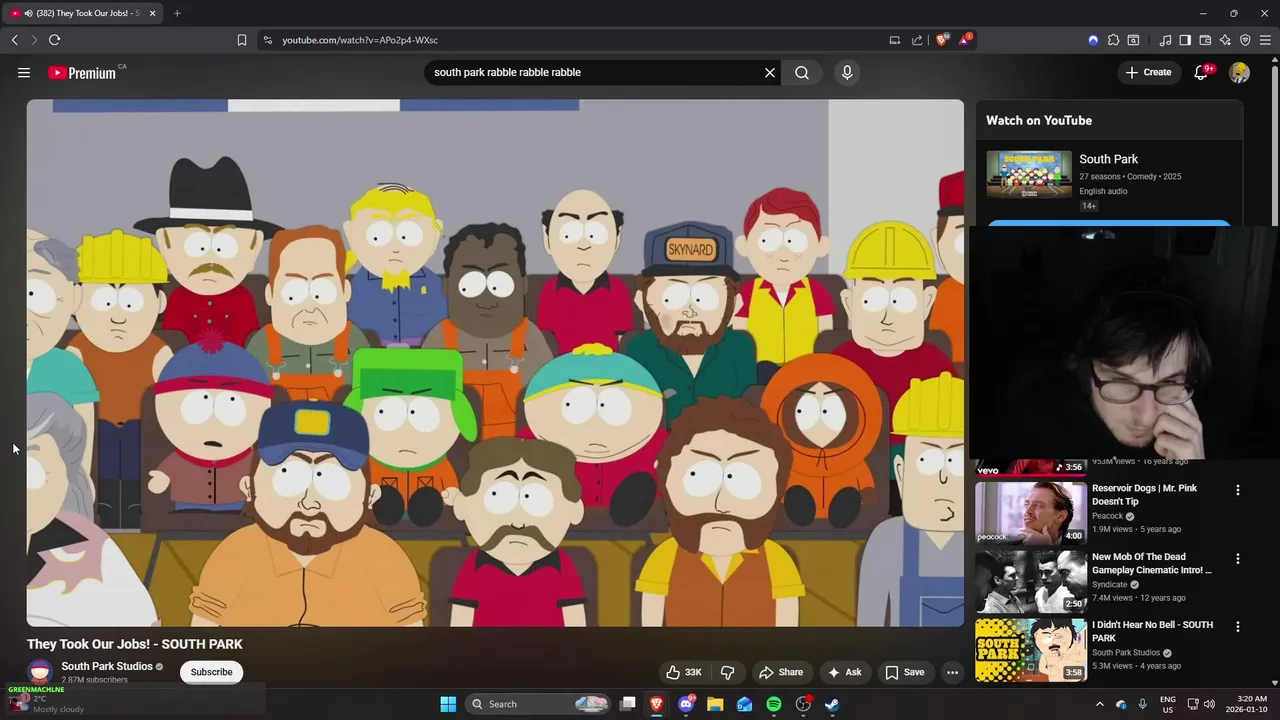1280x720 pixels.
Task: Subscribe to South Park Studios
Action: tap(212, 672)
